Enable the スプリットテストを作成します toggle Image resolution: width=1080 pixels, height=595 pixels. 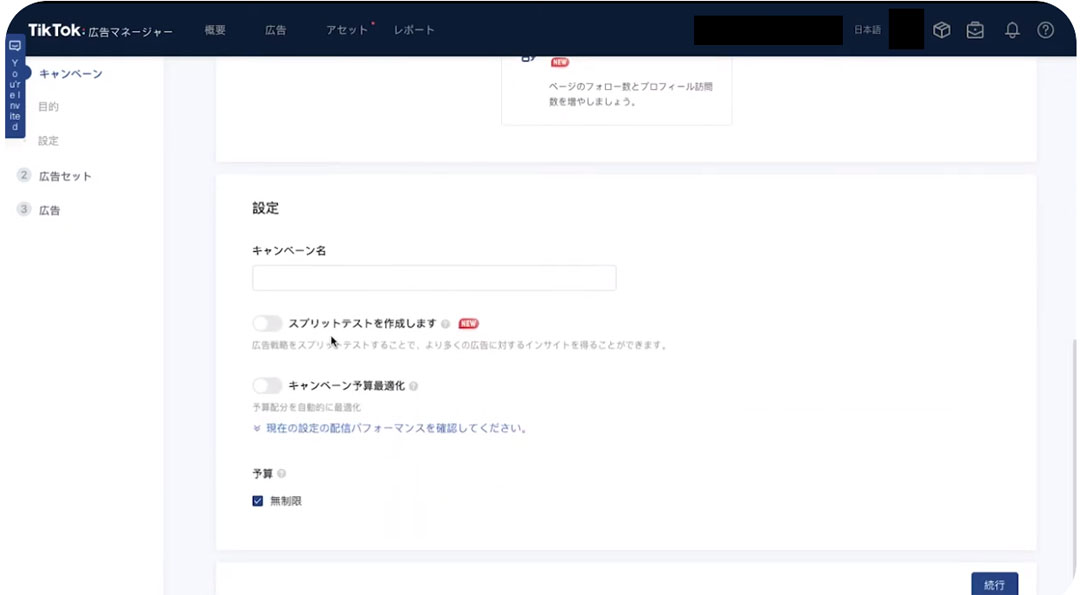[x=267, y=322]
